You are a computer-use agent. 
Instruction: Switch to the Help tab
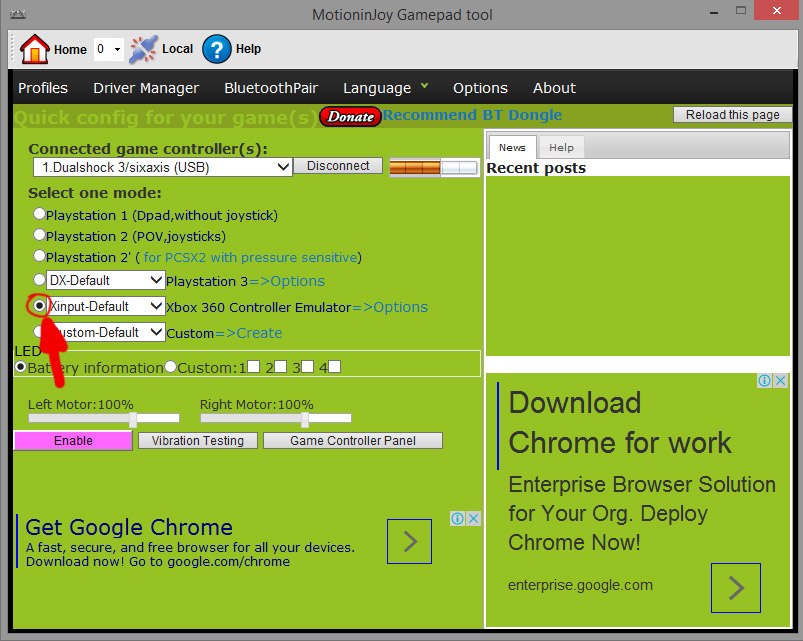tap(561, 147)
